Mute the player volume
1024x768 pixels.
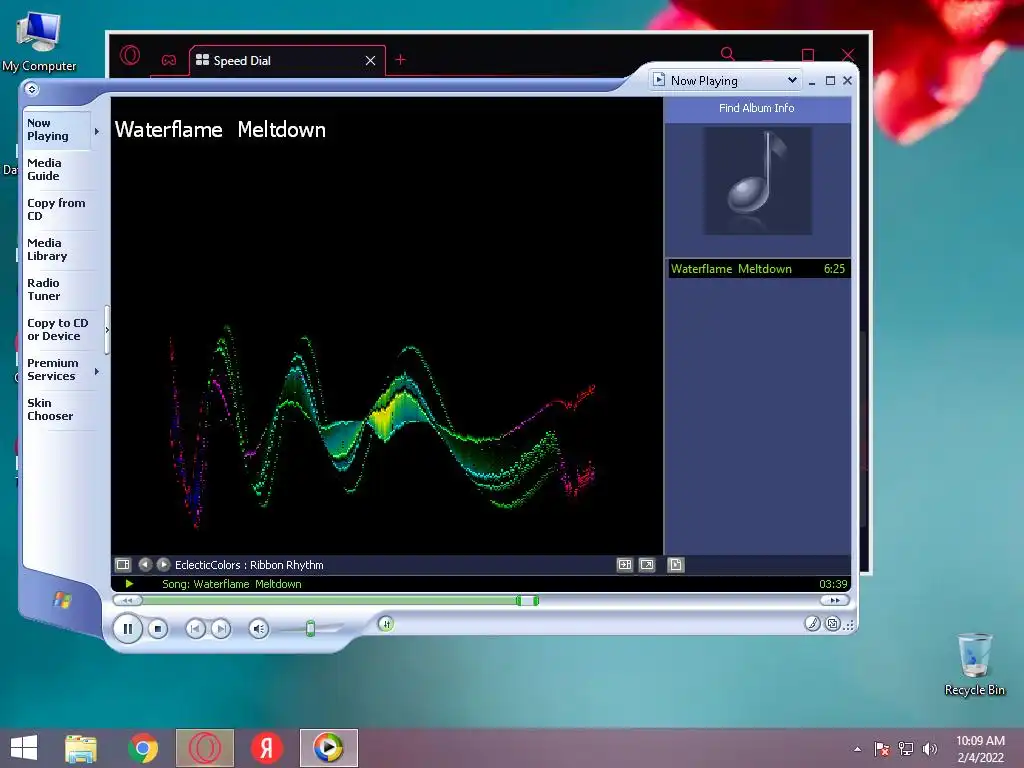(x=259, y=629)
